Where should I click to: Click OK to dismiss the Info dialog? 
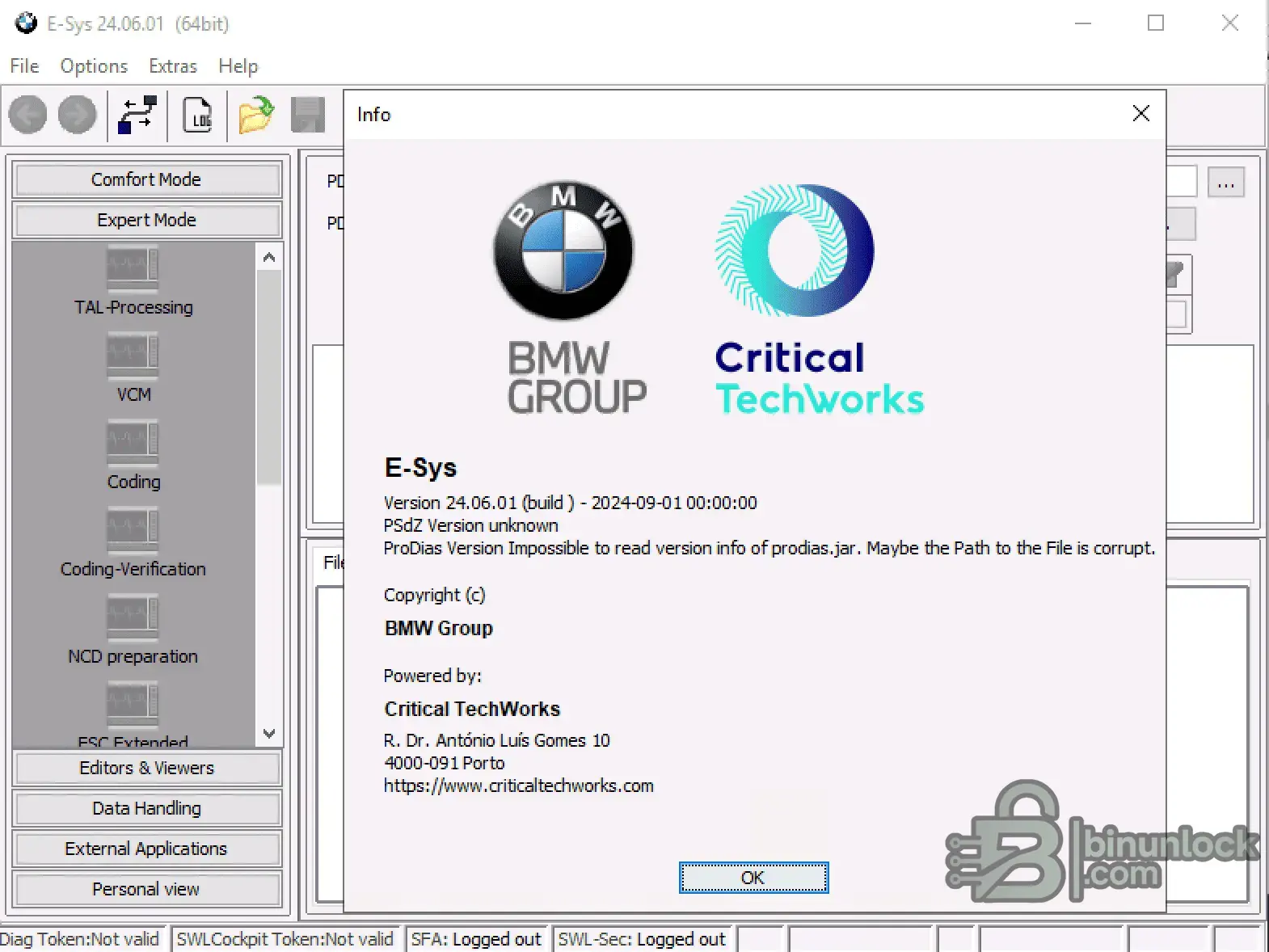pos(753,878)
